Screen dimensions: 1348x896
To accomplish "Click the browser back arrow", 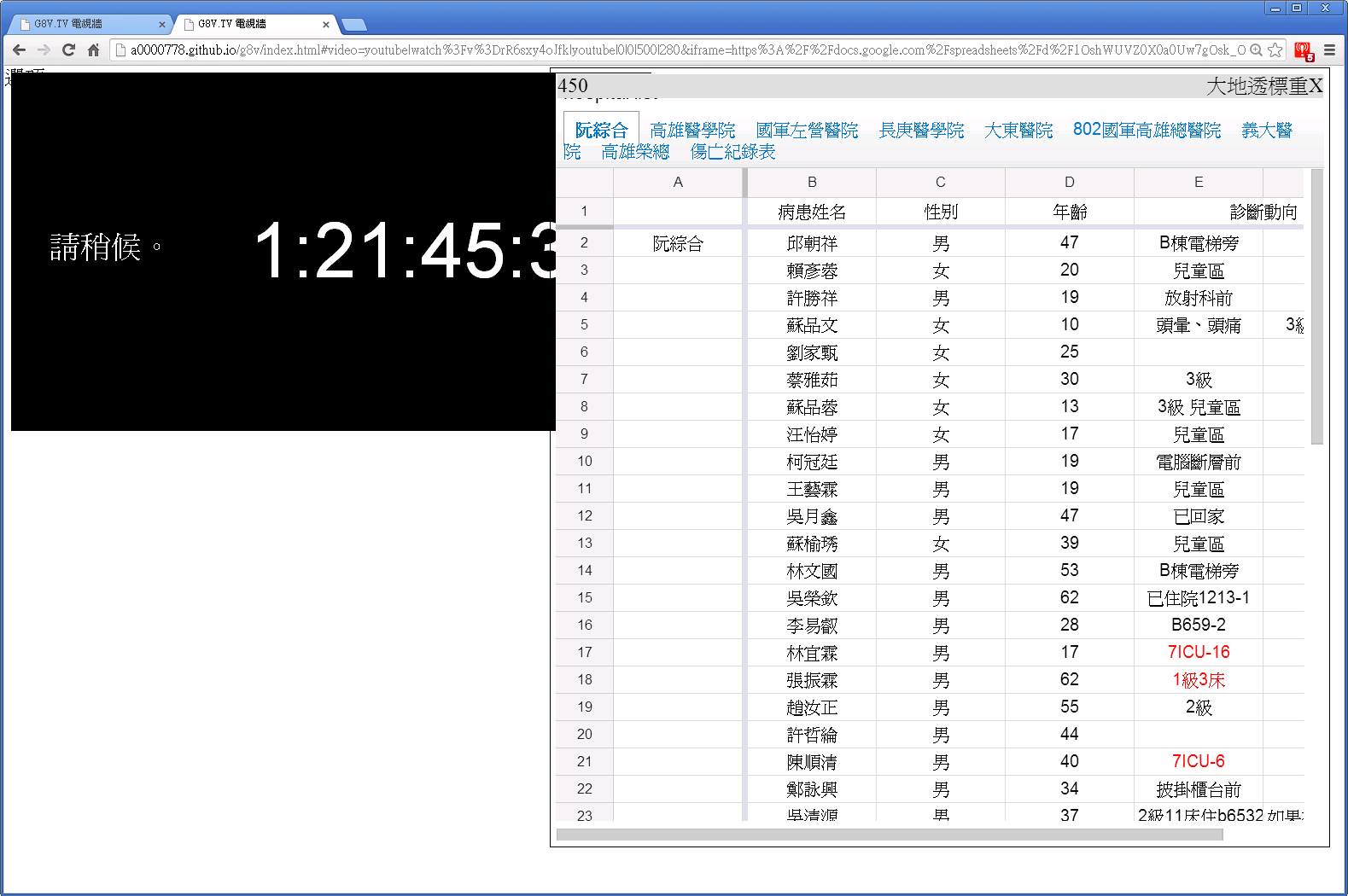I will (x=19, y=50).
